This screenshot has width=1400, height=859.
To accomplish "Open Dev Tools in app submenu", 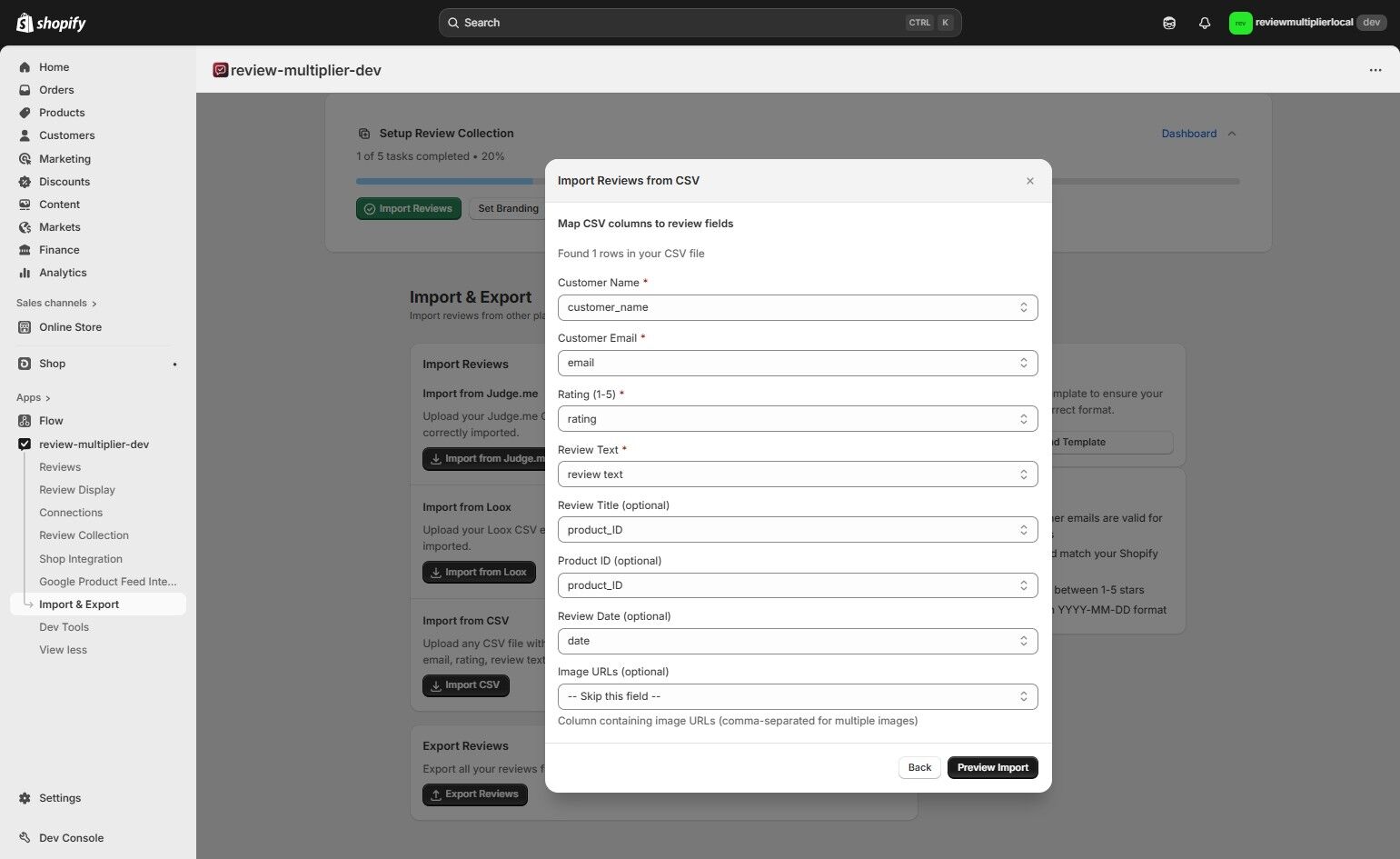I will click(64, 627).
